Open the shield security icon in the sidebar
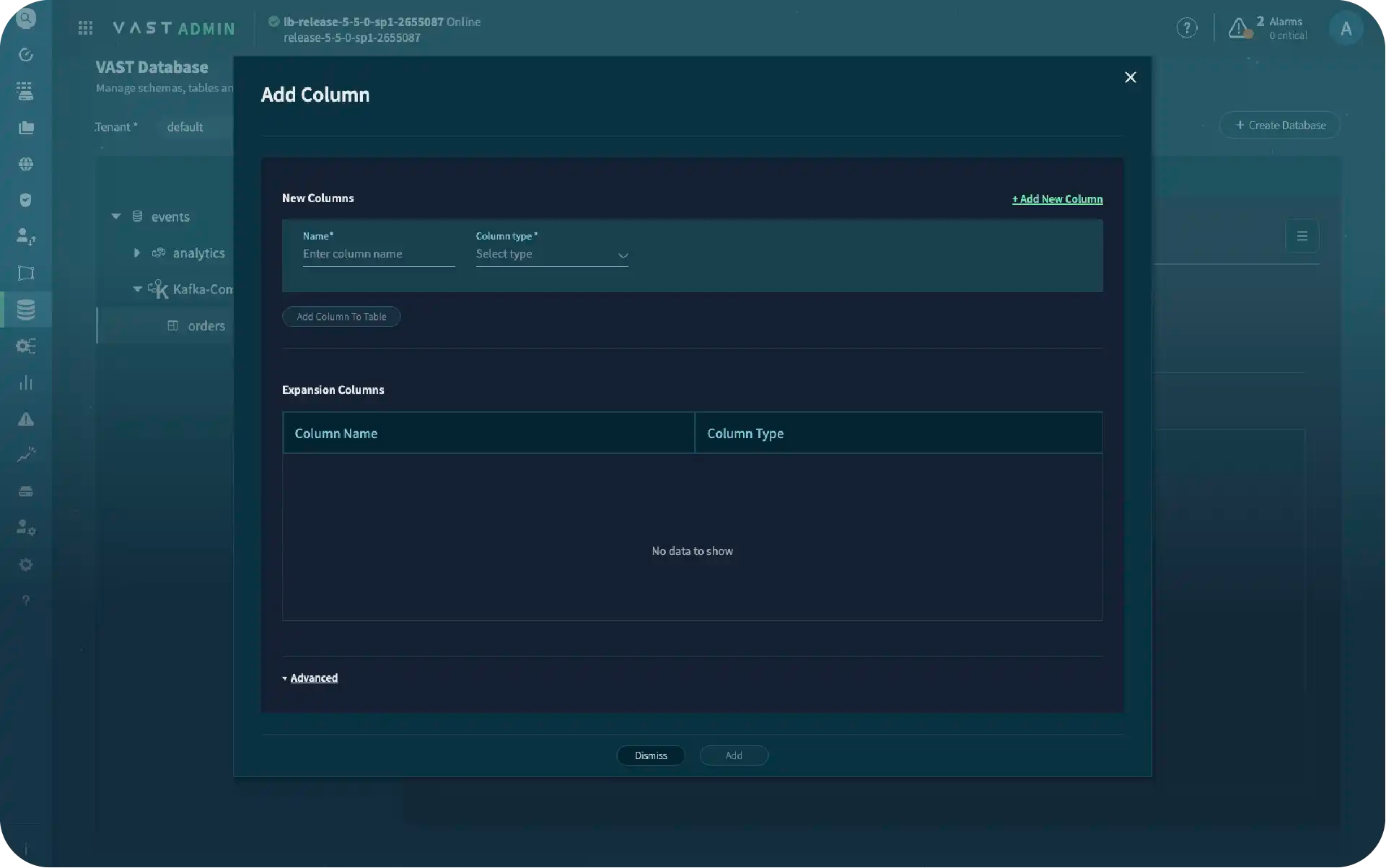 26,201
